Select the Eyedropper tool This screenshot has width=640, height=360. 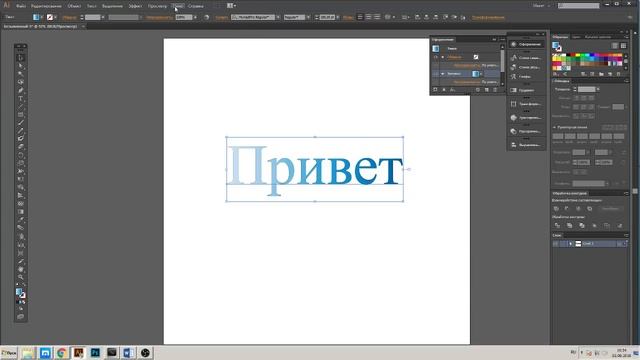[x=21, y=220]
